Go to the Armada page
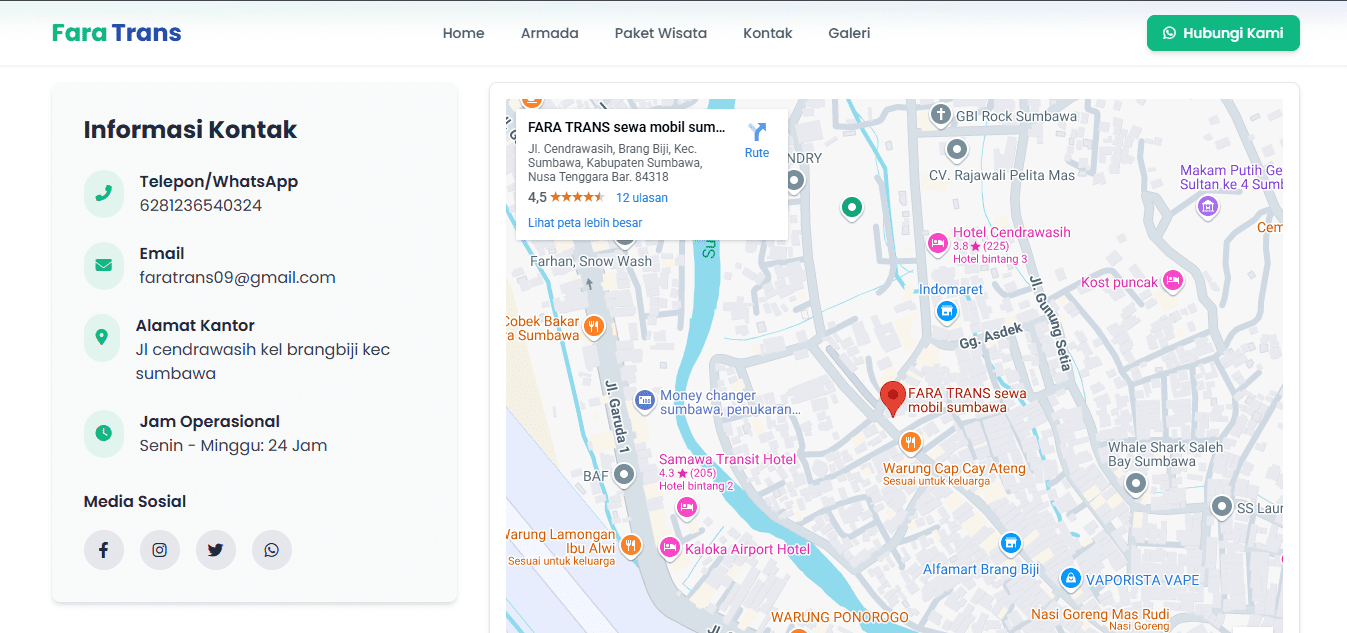Image resolution: width=1347 pixels, height=633 pixels. pos(549,33)
